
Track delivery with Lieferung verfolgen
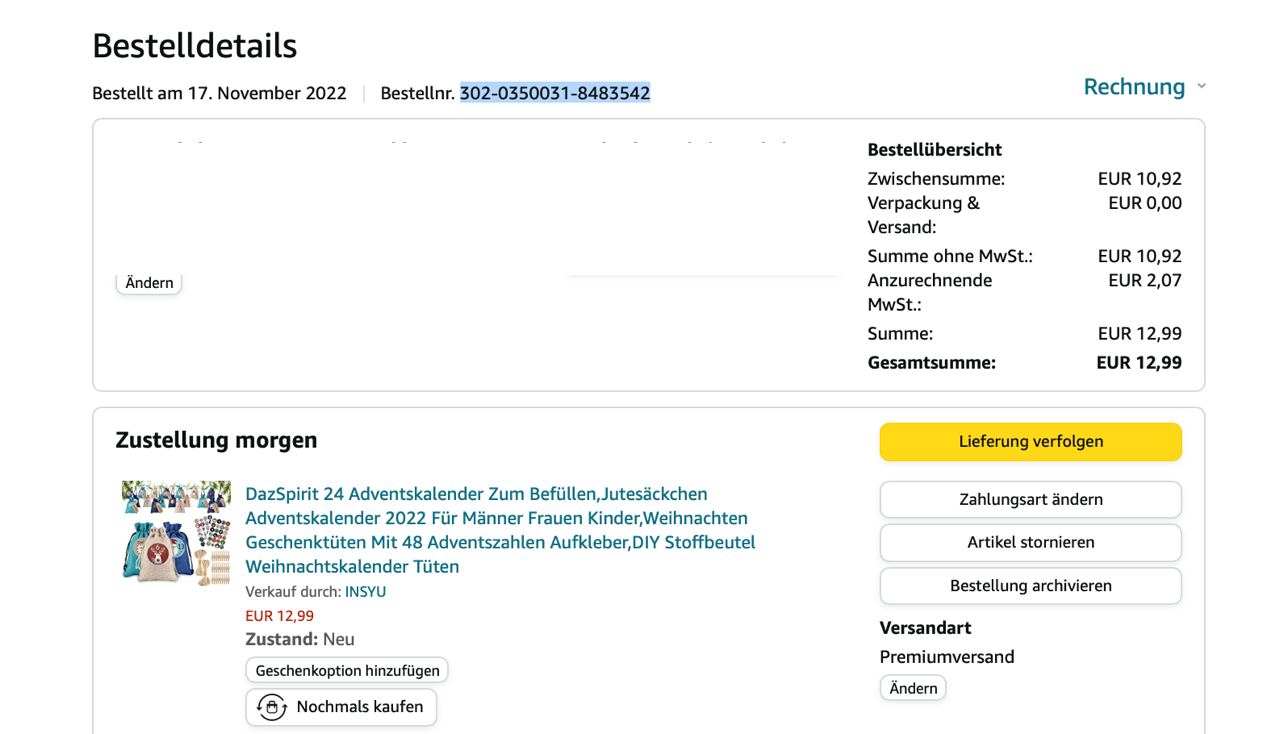[x=1030, y=441]
